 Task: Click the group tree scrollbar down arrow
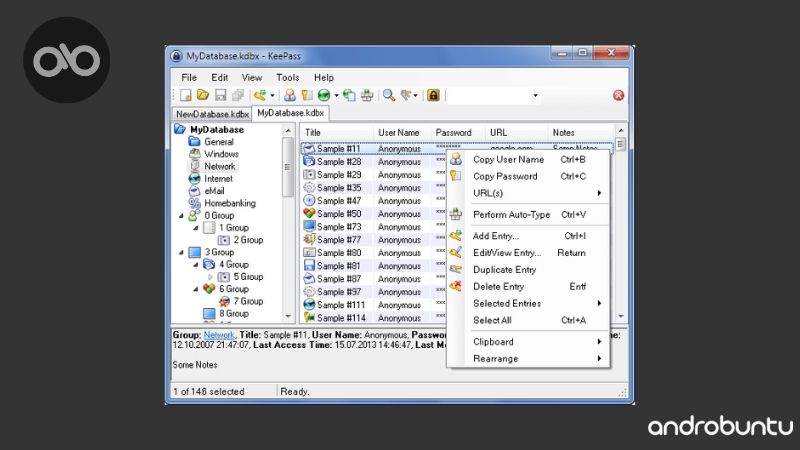288,316
